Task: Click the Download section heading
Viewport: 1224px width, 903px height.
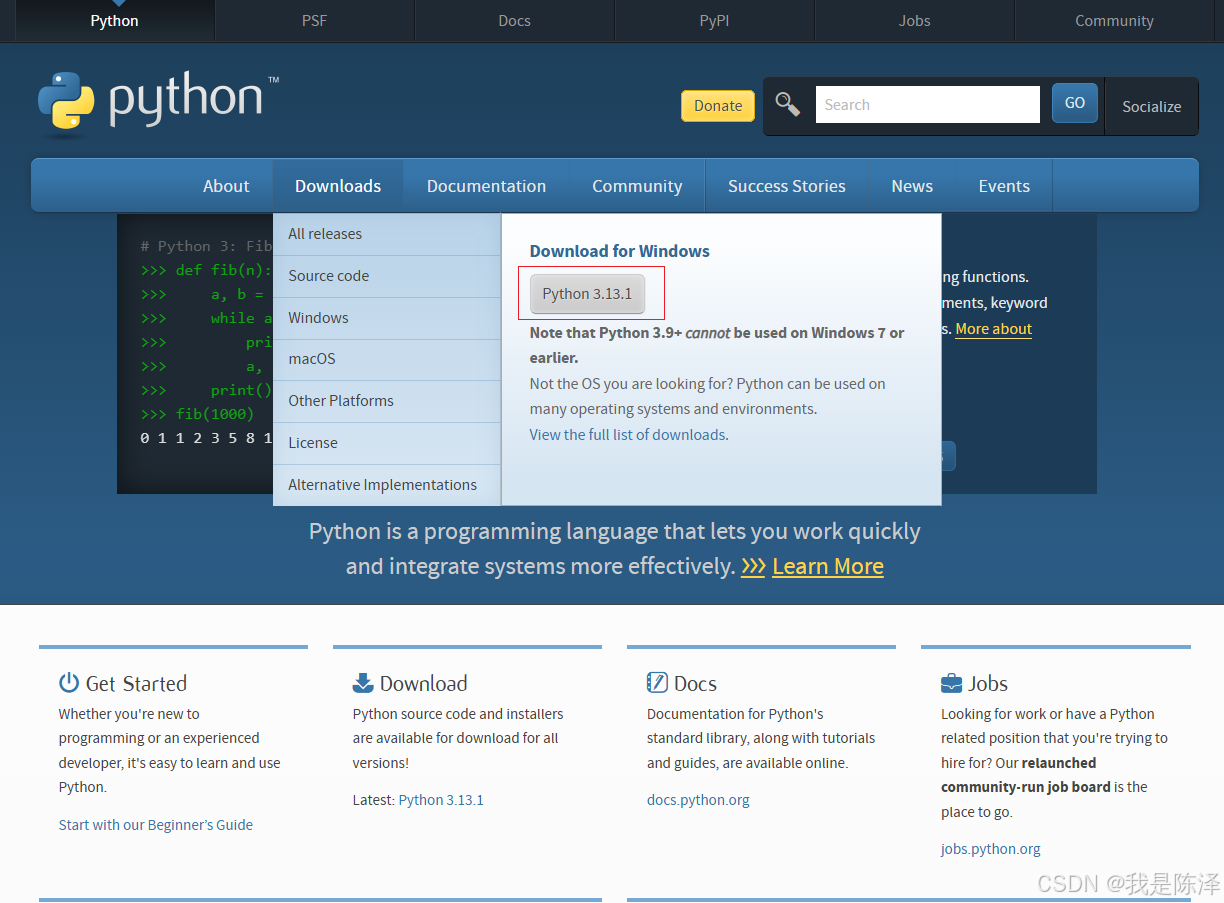Action: (x=423, y=684)
